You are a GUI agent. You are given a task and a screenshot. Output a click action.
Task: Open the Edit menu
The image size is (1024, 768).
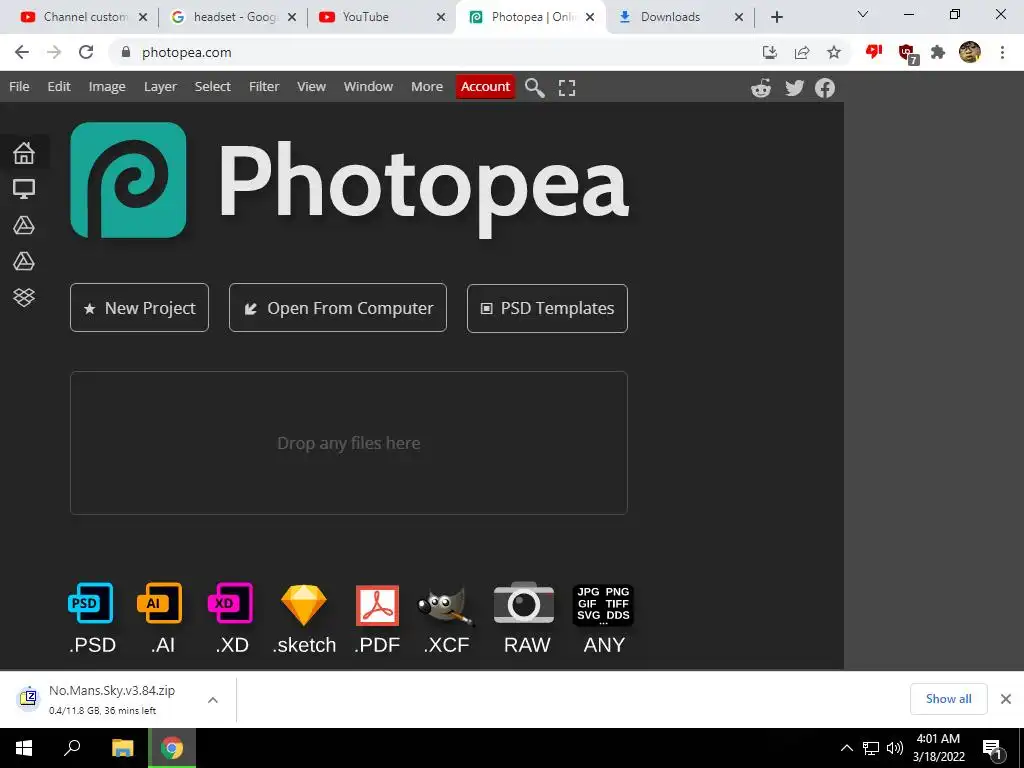coord(59,86)
